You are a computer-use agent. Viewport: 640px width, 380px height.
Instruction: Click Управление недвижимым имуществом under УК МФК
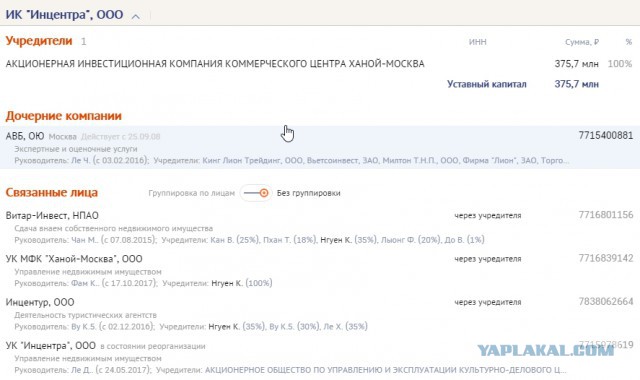[x=88, y=272]
